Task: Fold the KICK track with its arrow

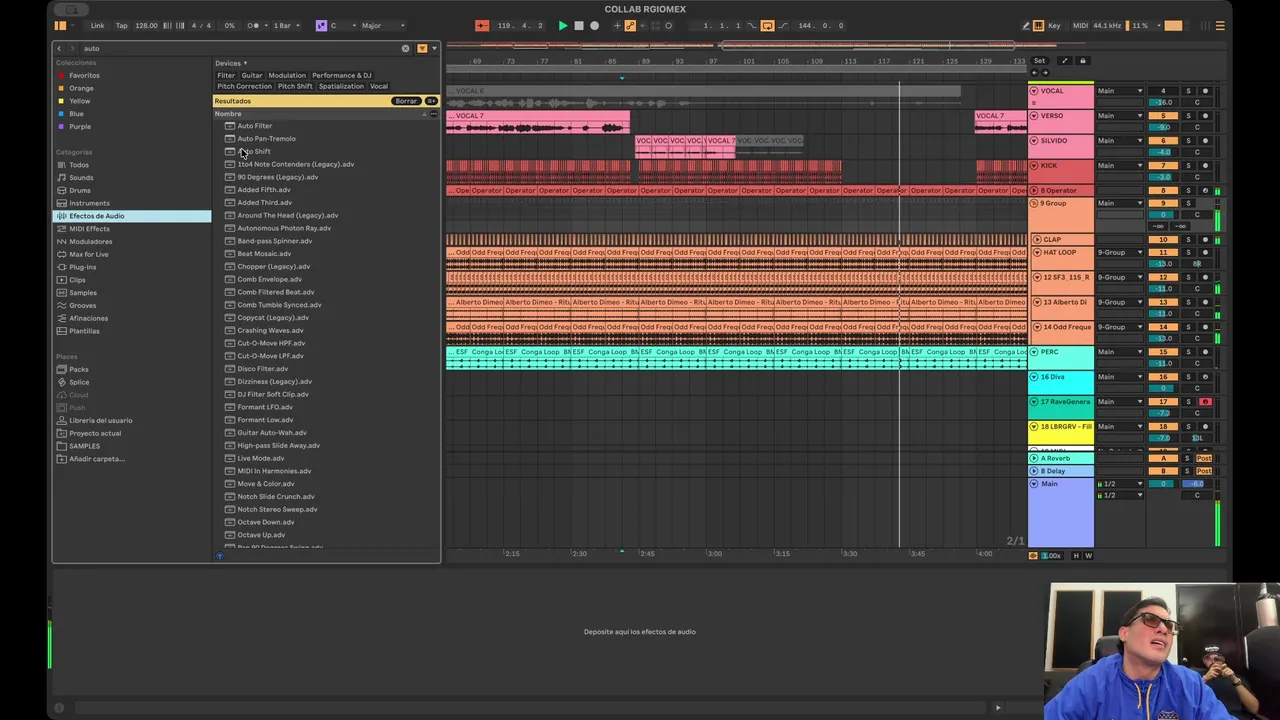Action: click(1034, 166)
